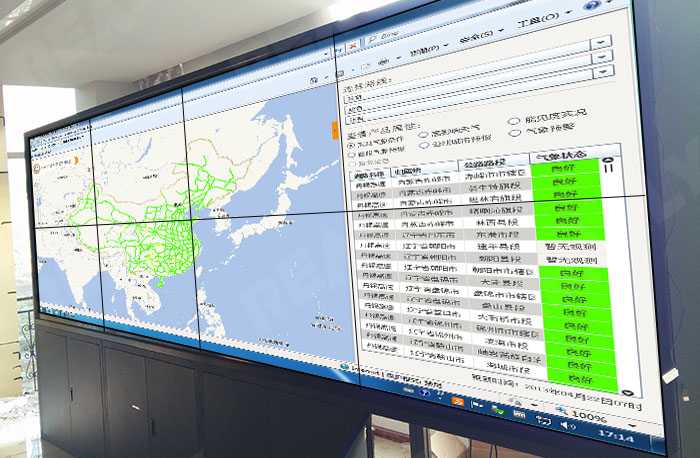The width and height of the screenshot is (700, 458).
Task: Click the green 良好 status in 海城市段 row
Action: click(582, 379)
